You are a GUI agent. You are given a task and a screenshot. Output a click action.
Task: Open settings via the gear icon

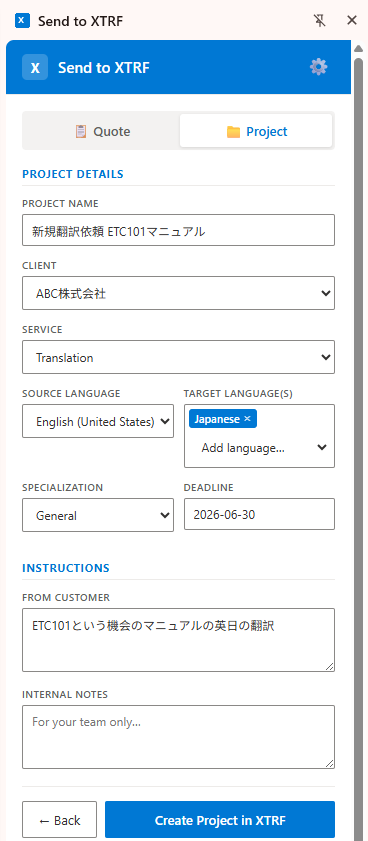[319, 67]
